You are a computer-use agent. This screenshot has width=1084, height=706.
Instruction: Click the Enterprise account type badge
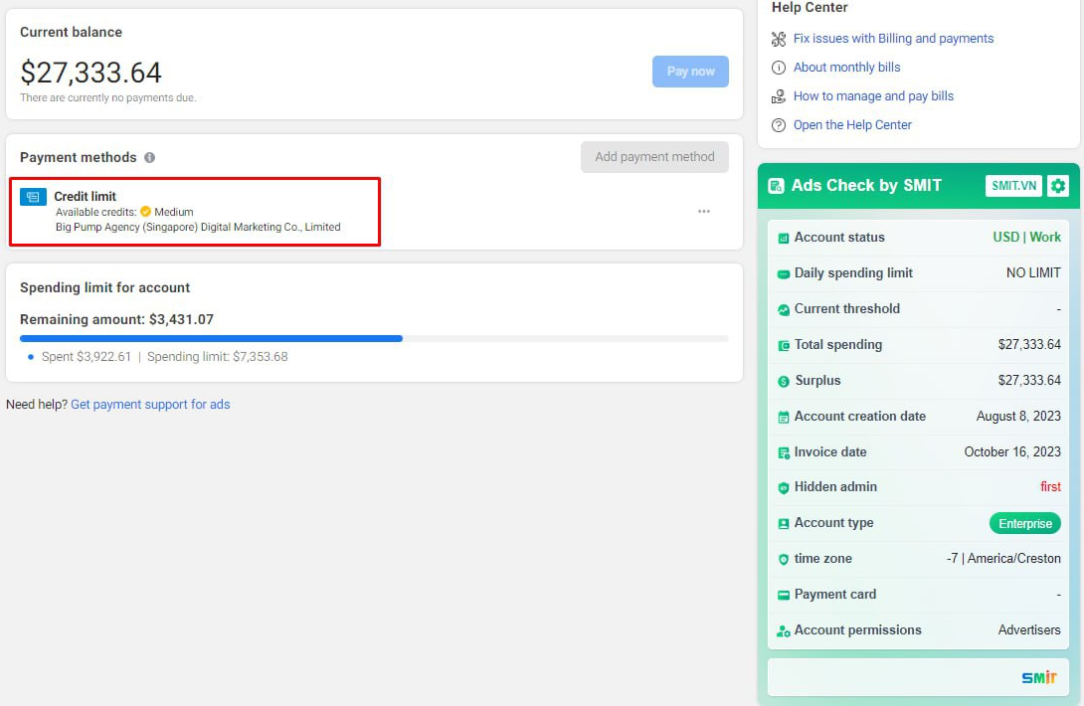[1025, 523]
